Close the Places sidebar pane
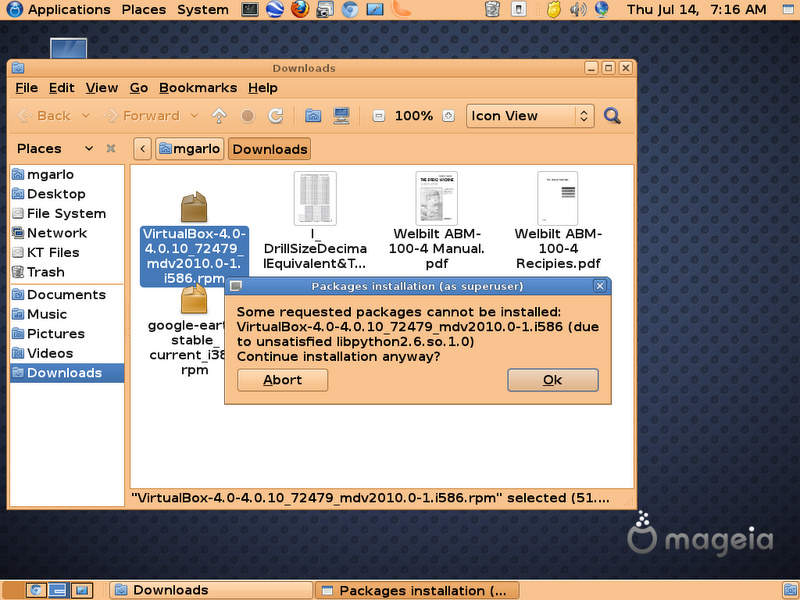The width and height of the screenshot is (800, 600). [111, 148]
